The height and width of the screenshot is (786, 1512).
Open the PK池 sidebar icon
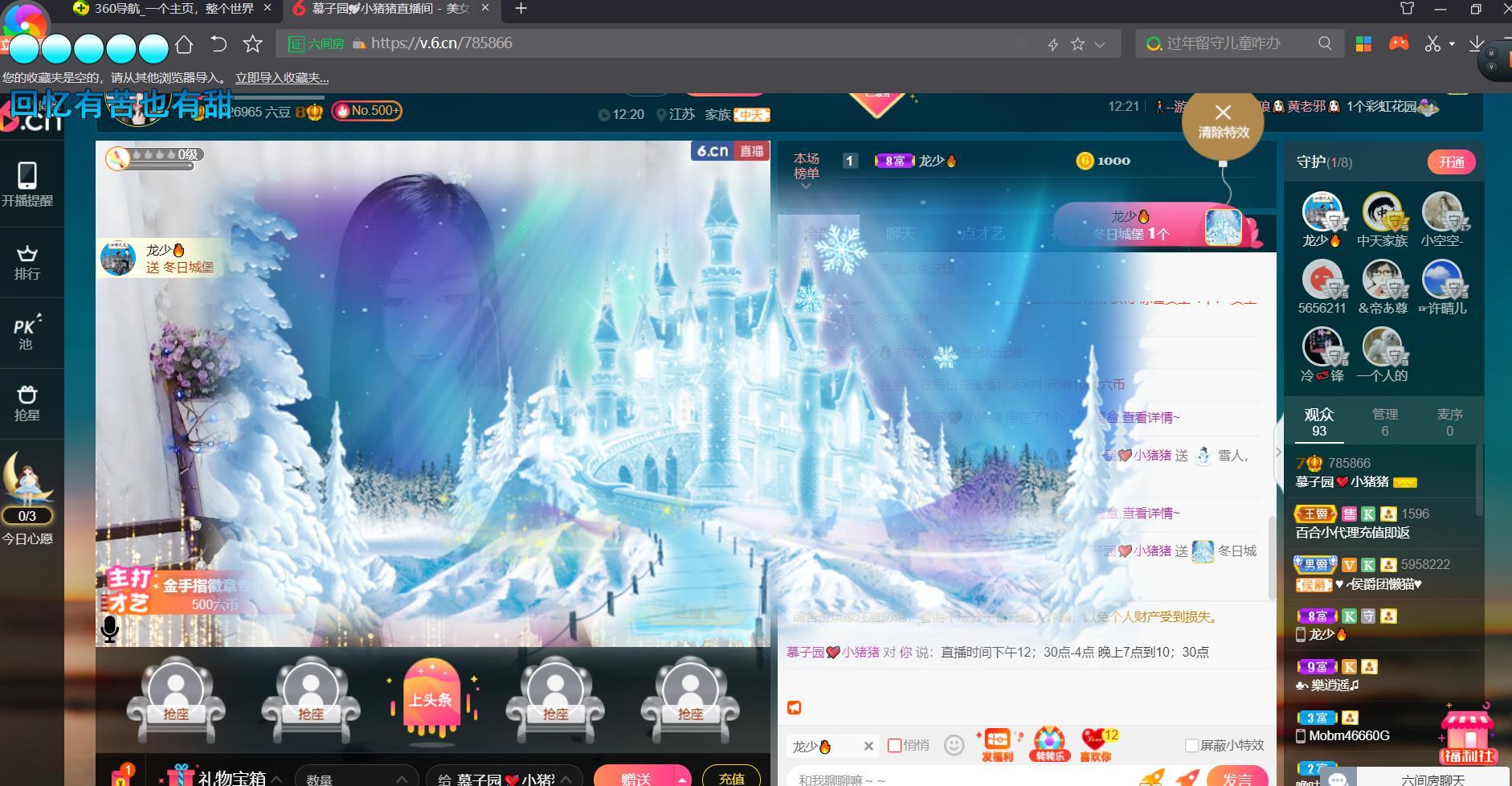click(26, 332)
